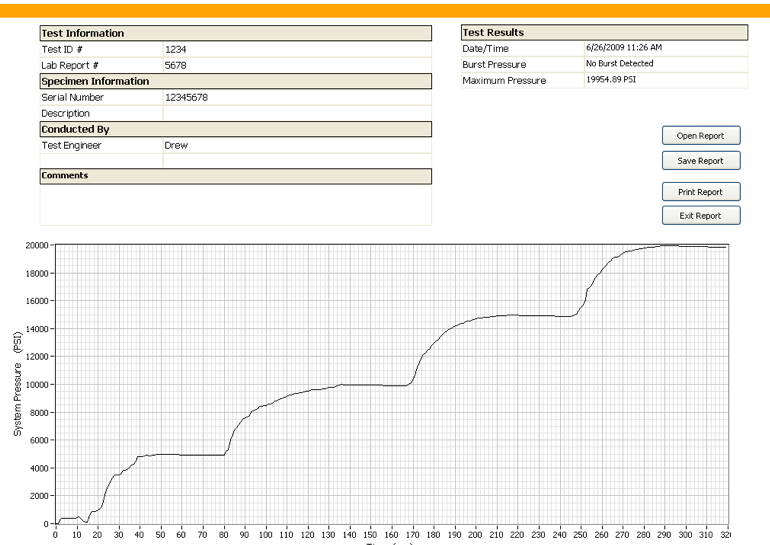
Task: Click the Date/Time value 6/26/2009 11:26 AM
Action: (664, 48)
